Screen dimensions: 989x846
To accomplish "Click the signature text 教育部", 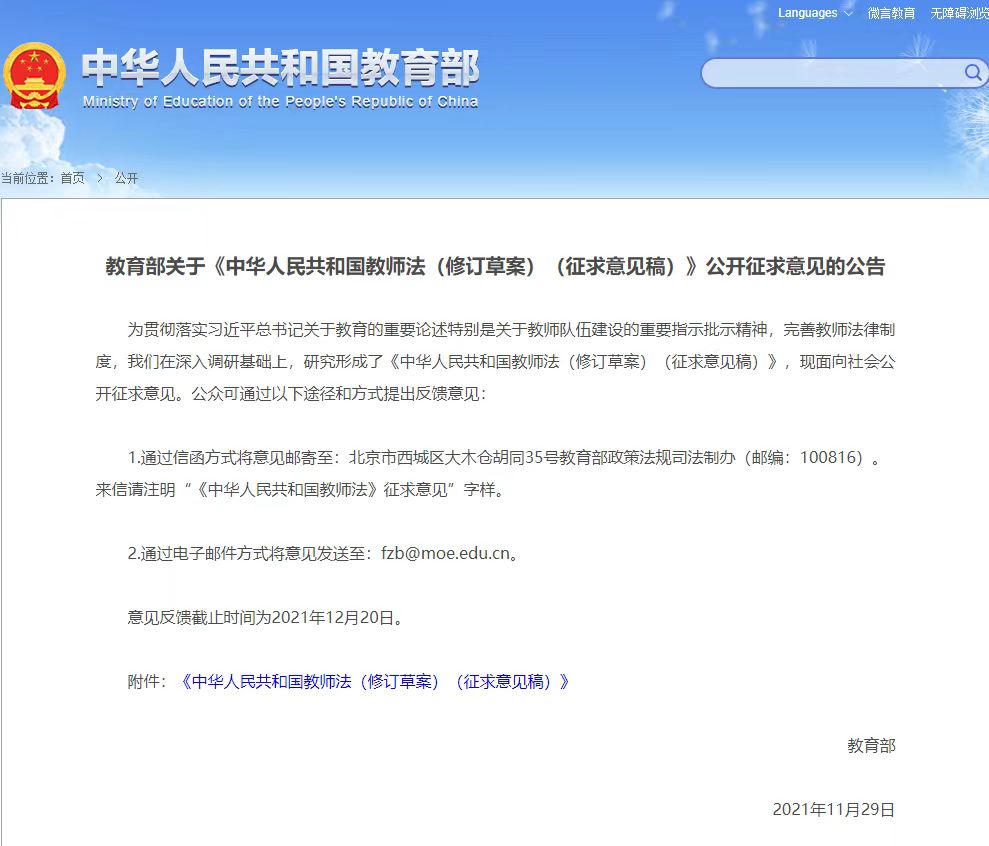I will tap(871, 746).
